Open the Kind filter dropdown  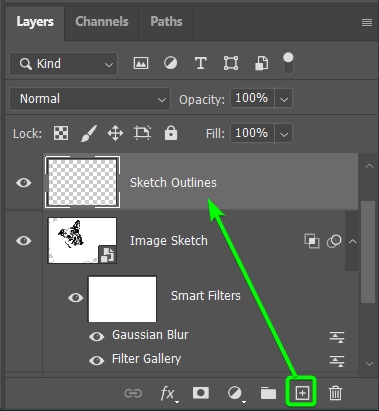pos(63,64)
